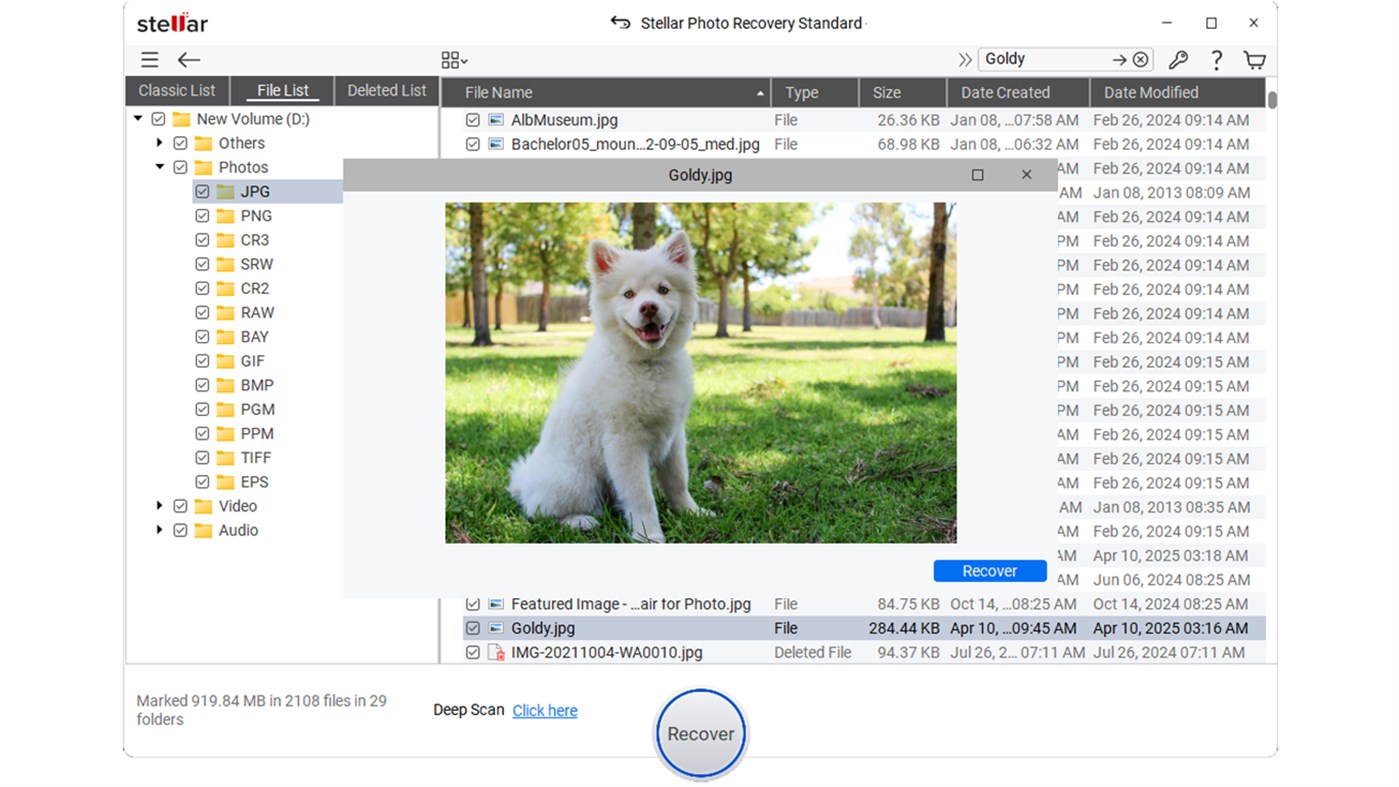Open the Deleted List tab

point(386,90)
